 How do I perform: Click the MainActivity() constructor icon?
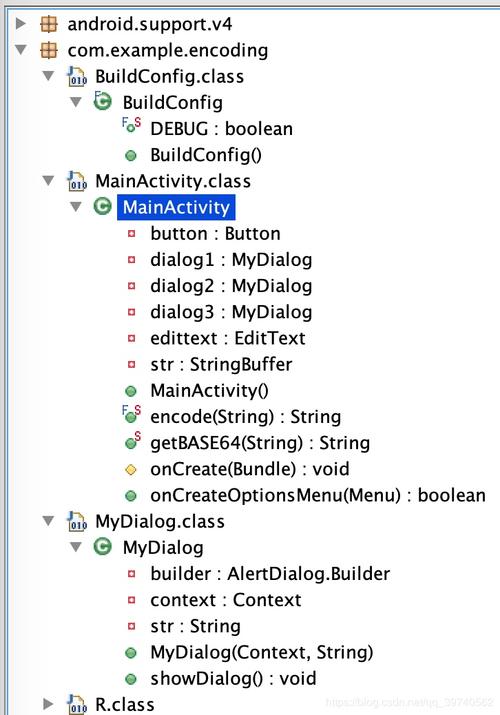click(131, 391)
